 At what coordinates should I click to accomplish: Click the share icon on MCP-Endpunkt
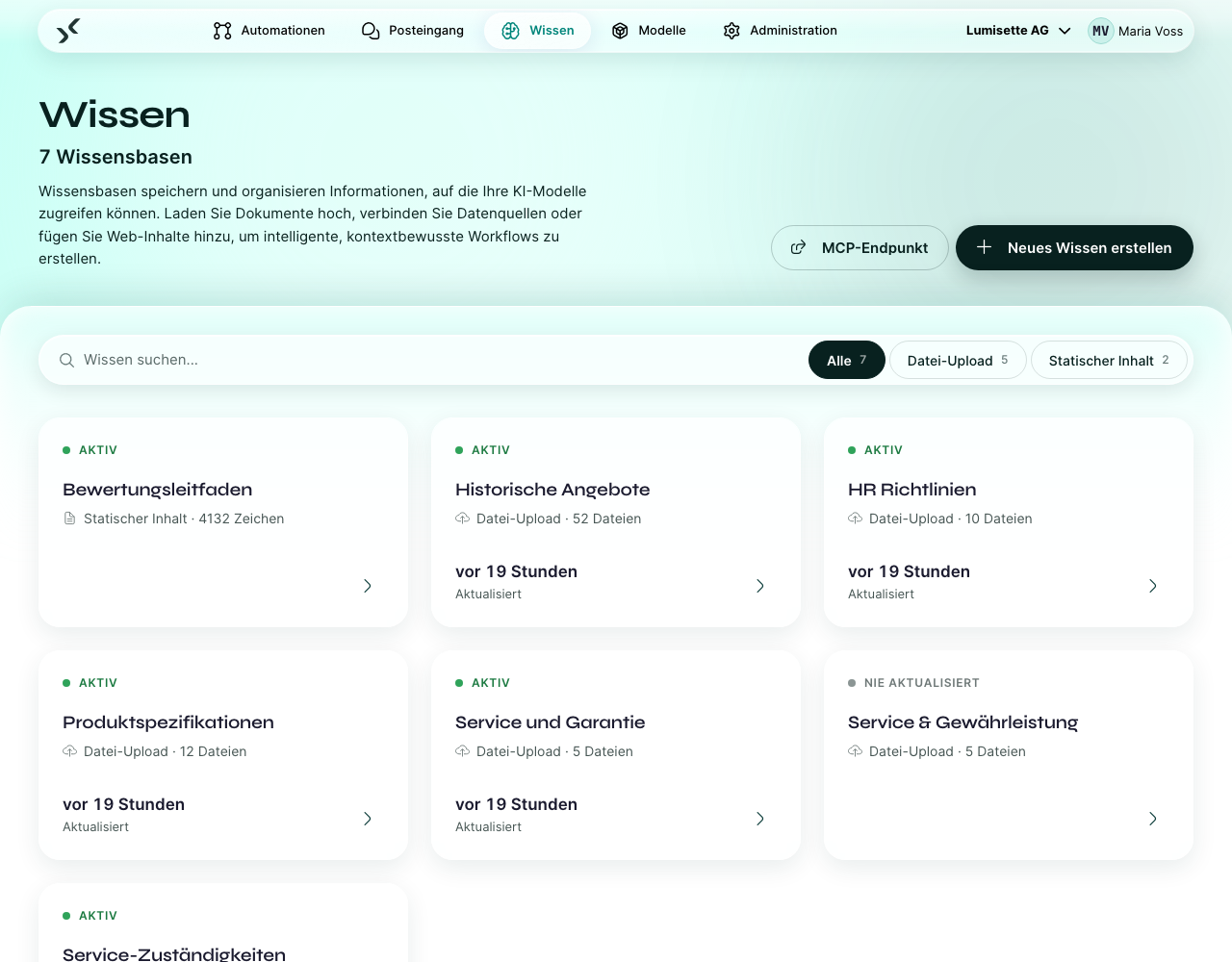[x=798, y=248]
